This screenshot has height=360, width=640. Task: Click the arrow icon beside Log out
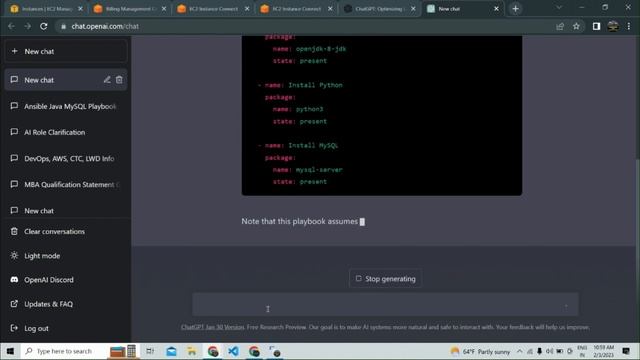14,328
